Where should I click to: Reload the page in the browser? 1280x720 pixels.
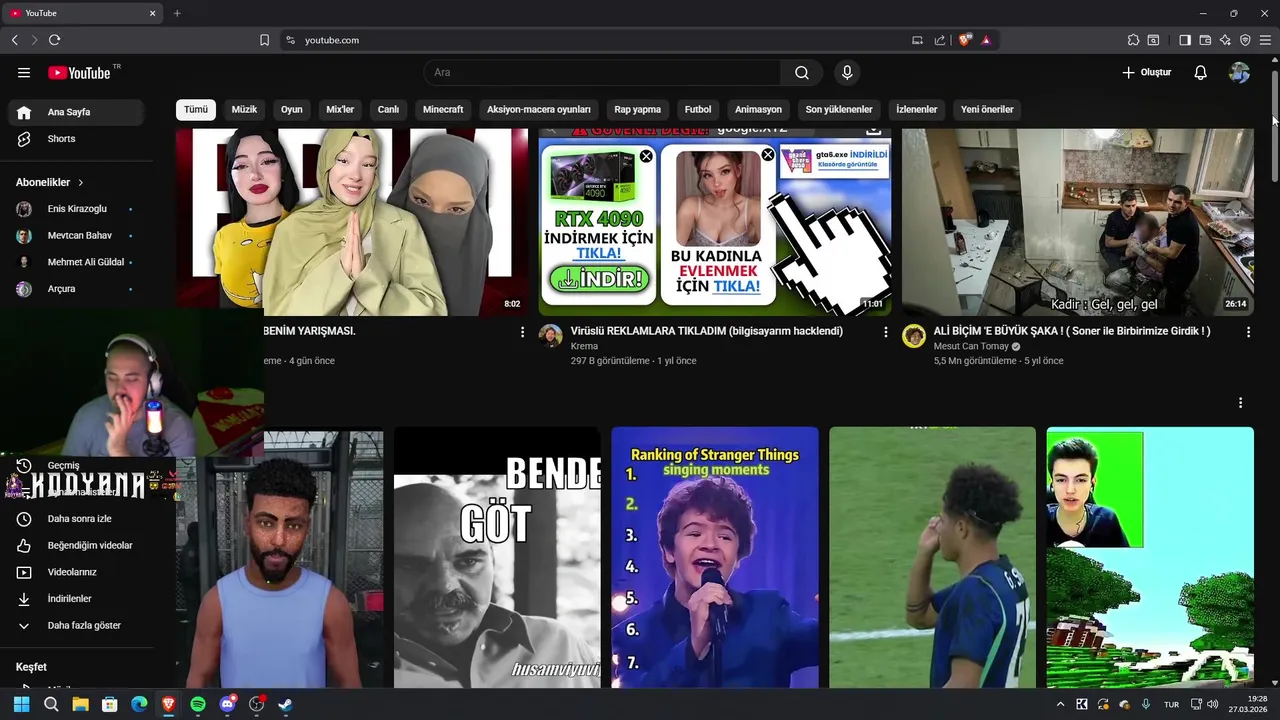coord(54,40)
